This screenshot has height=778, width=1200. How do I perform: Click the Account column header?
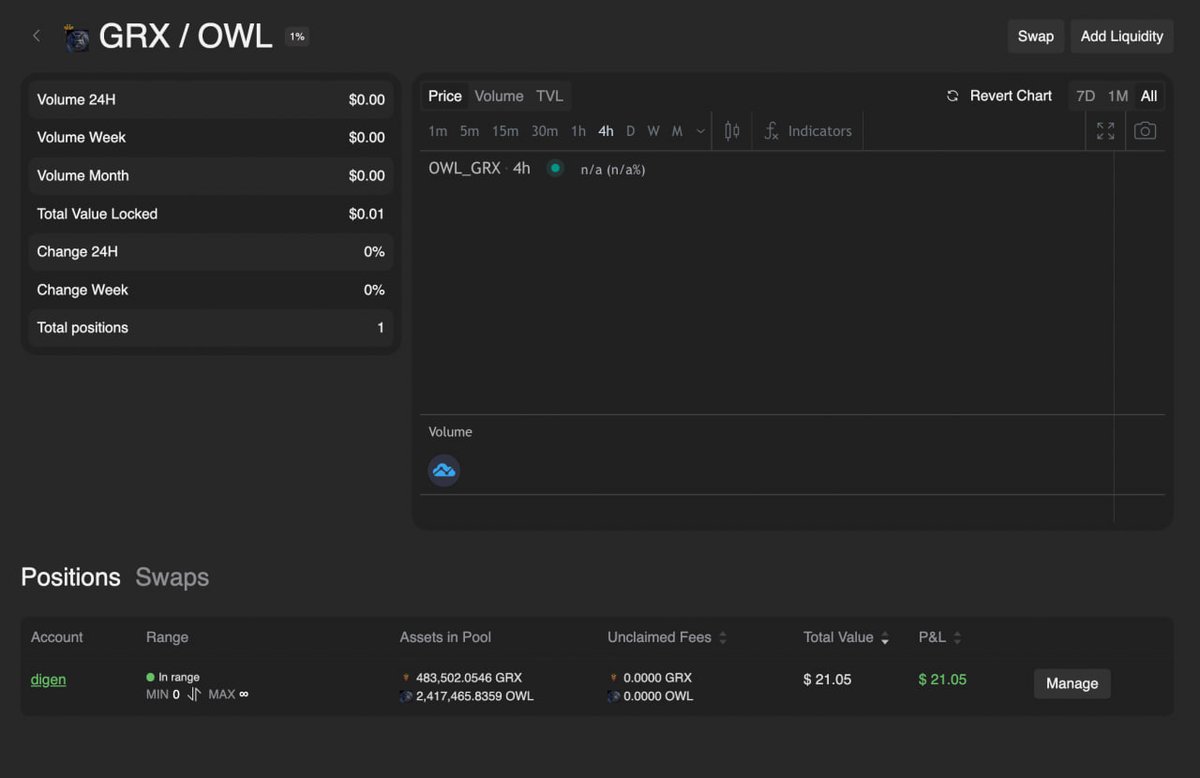[x=57, y=637]
